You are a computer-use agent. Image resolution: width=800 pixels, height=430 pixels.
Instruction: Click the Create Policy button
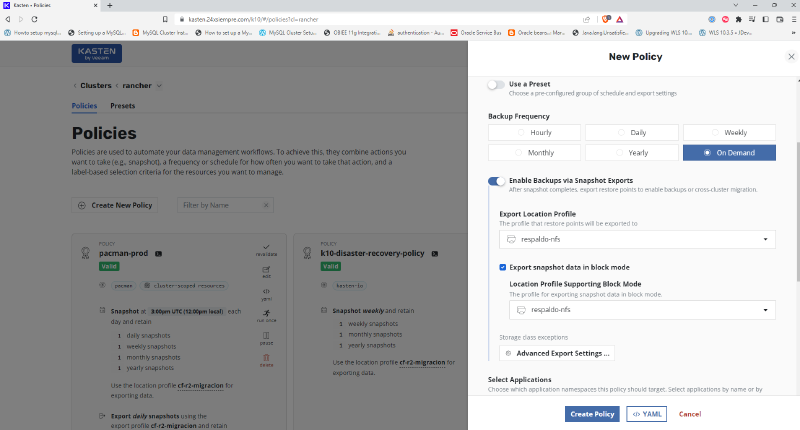tap(592, 414)
